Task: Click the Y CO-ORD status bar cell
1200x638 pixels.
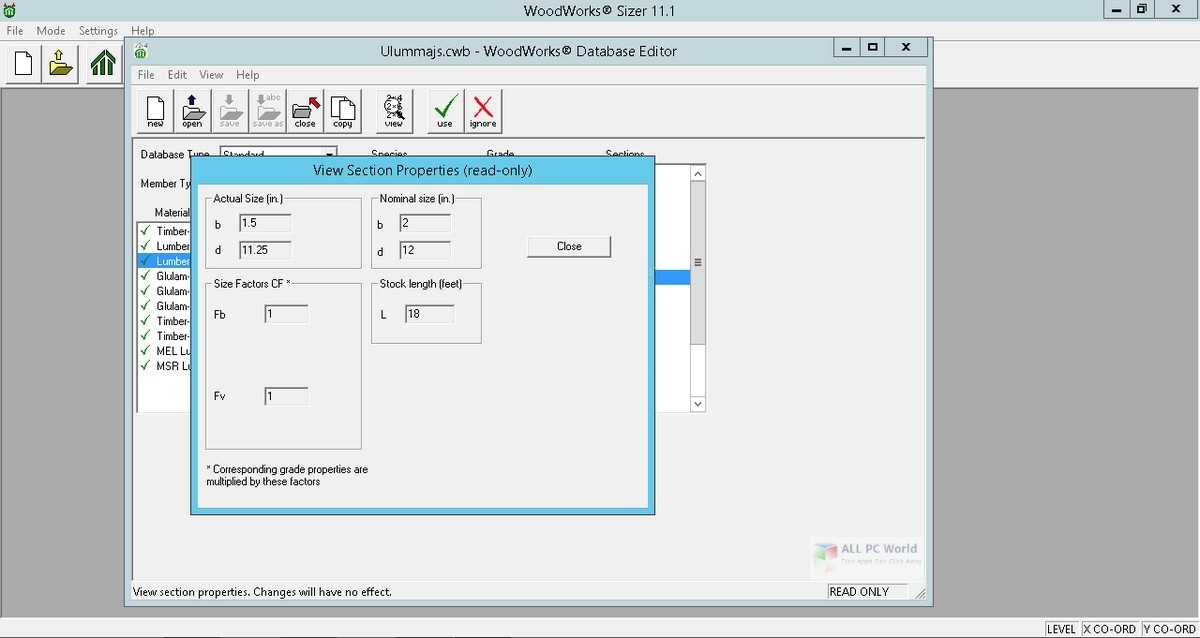Action: point(1169,629)
